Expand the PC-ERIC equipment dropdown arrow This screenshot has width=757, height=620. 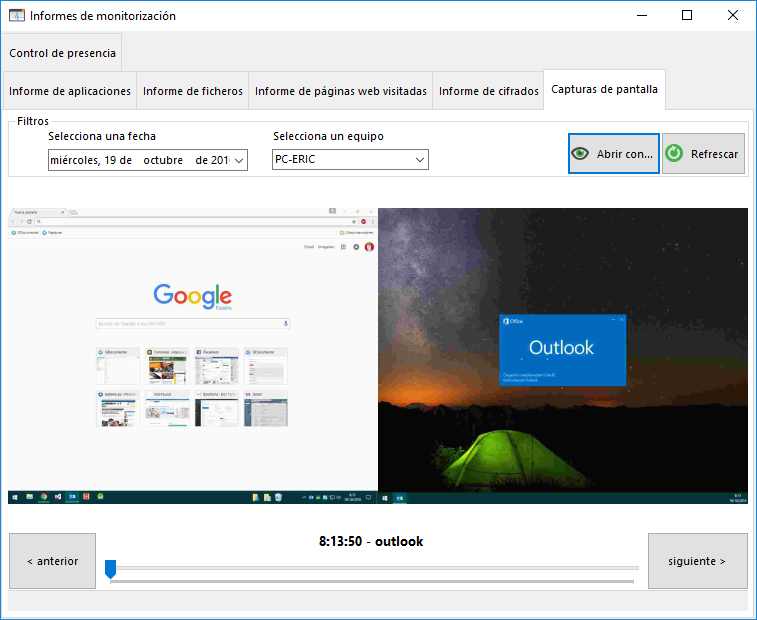coord(420,160)
